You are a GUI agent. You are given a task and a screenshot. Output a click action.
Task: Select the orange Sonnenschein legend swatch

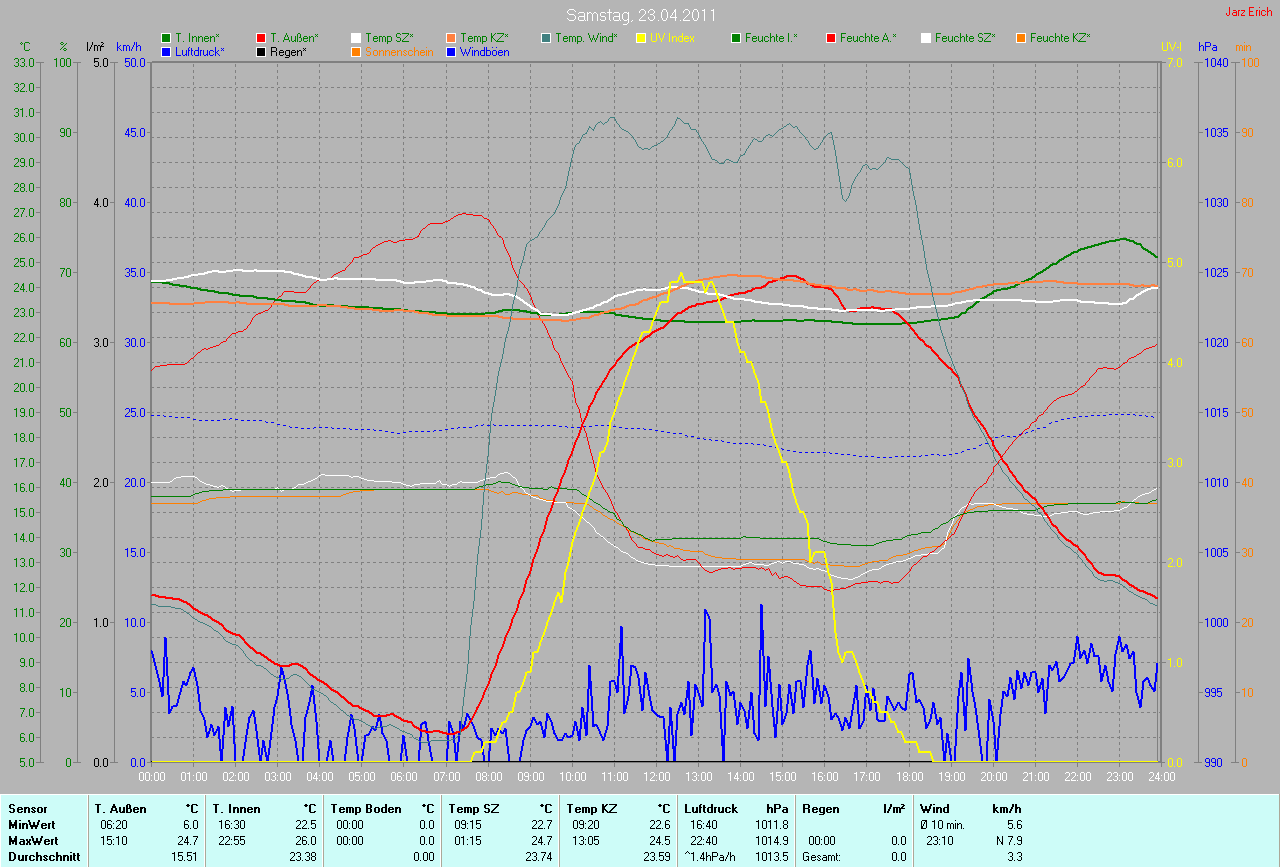pos(356,51)
